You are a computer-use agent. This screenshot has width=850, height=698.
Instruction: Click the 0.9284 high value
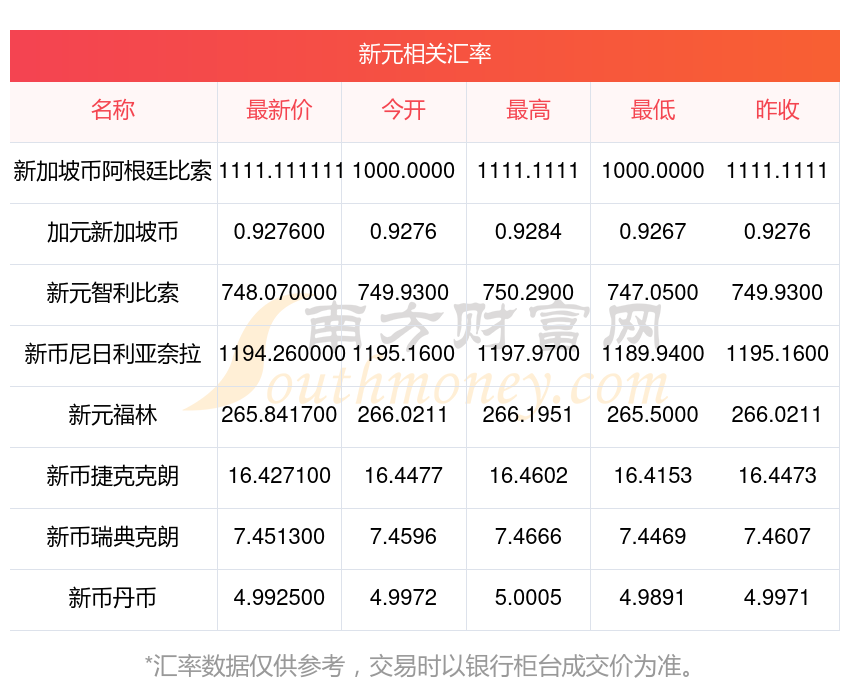pyautogui.click(x=528, y=232)
